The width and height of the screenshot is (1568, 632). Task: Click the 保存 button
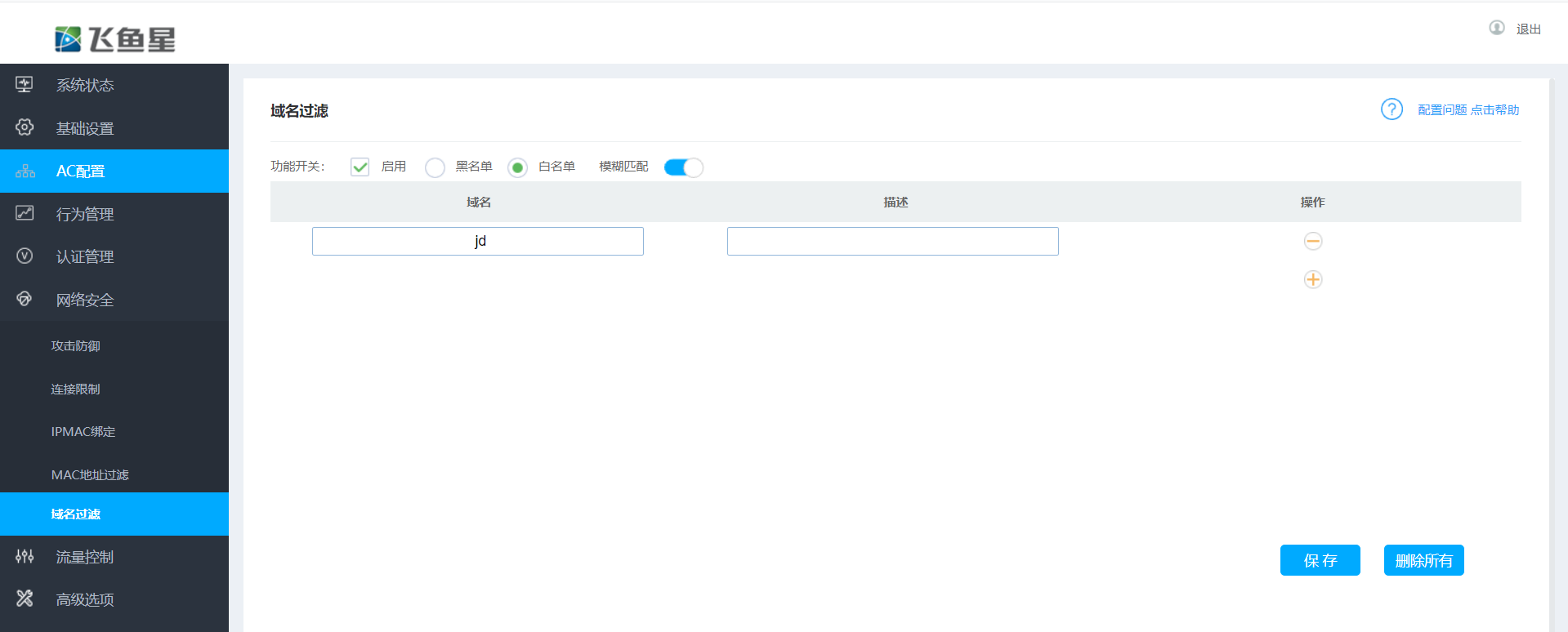1320,560
